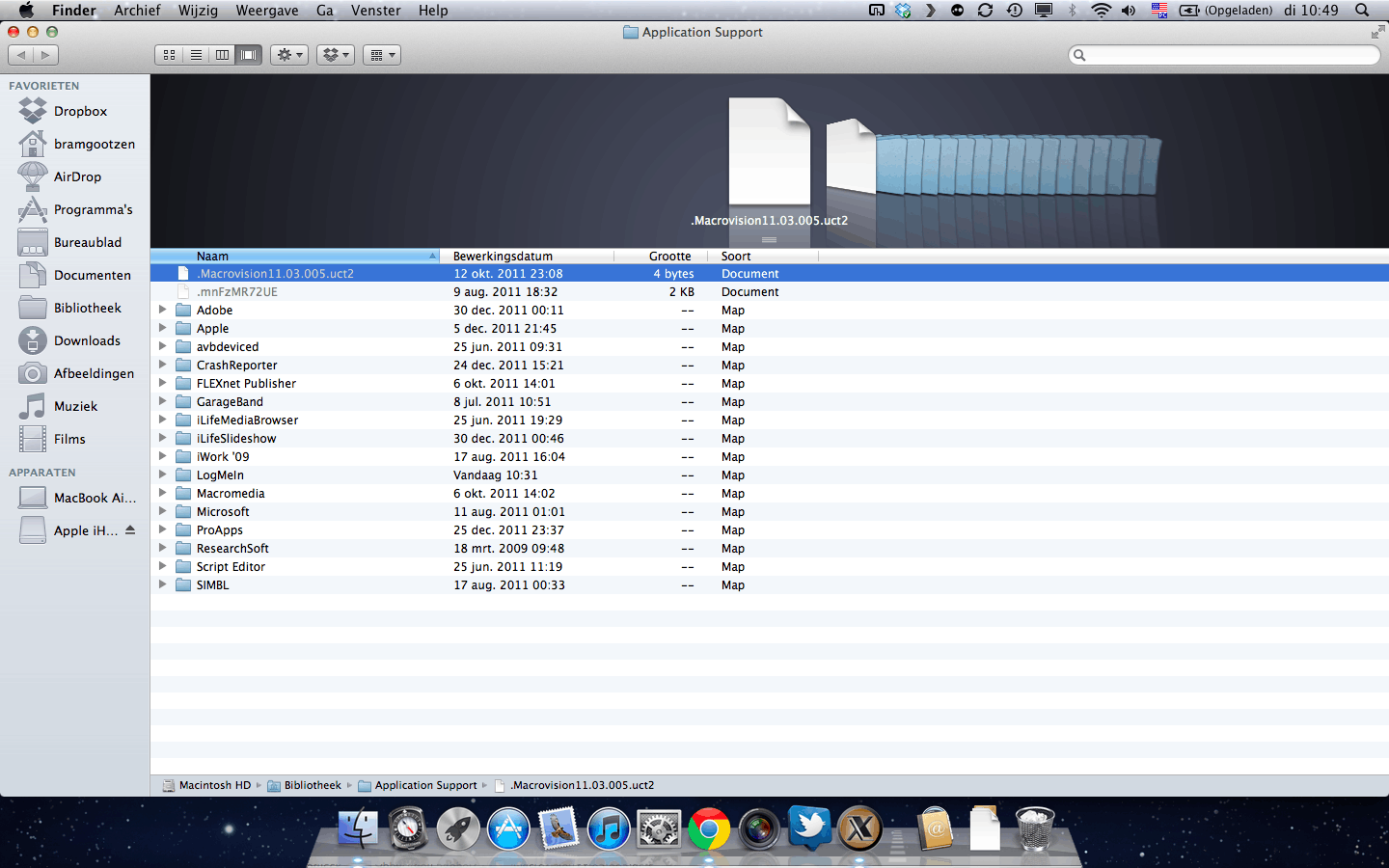Open iTunes from the Dock
1389x868 pixels.
tap(609, 828)
